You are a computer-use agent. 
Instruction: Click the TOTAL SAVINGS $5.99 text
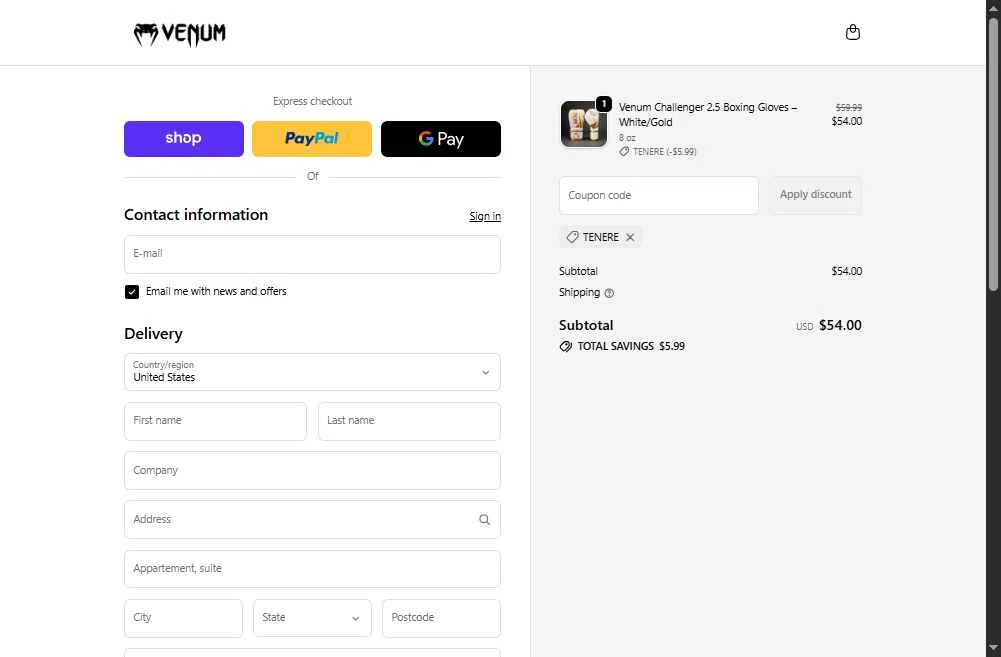click(631, 347)
